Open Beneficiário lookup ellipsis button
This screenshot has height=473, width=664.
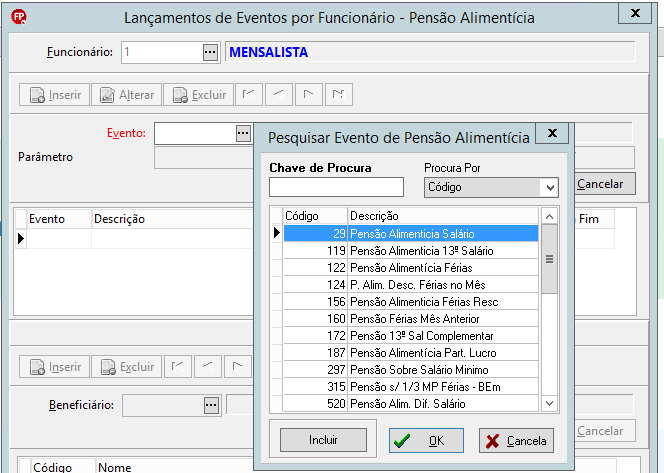coord(211,405)
